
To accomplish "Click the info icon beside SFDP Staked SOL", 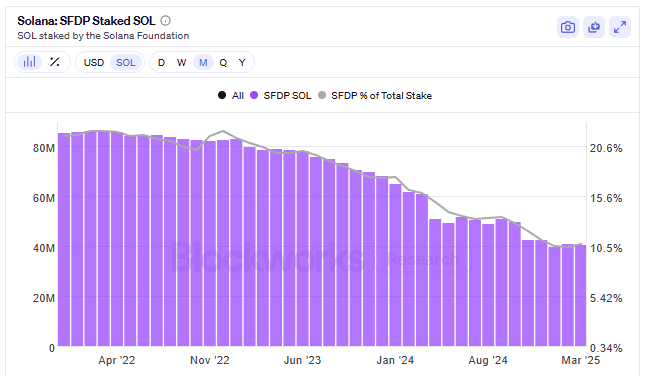I will click(x=165, y=21).
